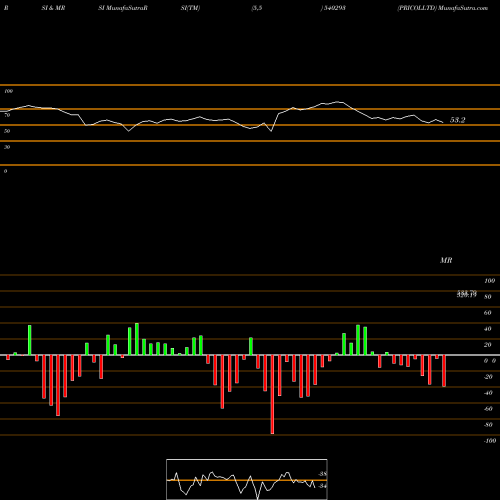The height and width of the screenshot is (500, 500).
Task: Click the 549293 text in header
Action: coord(334,8)
